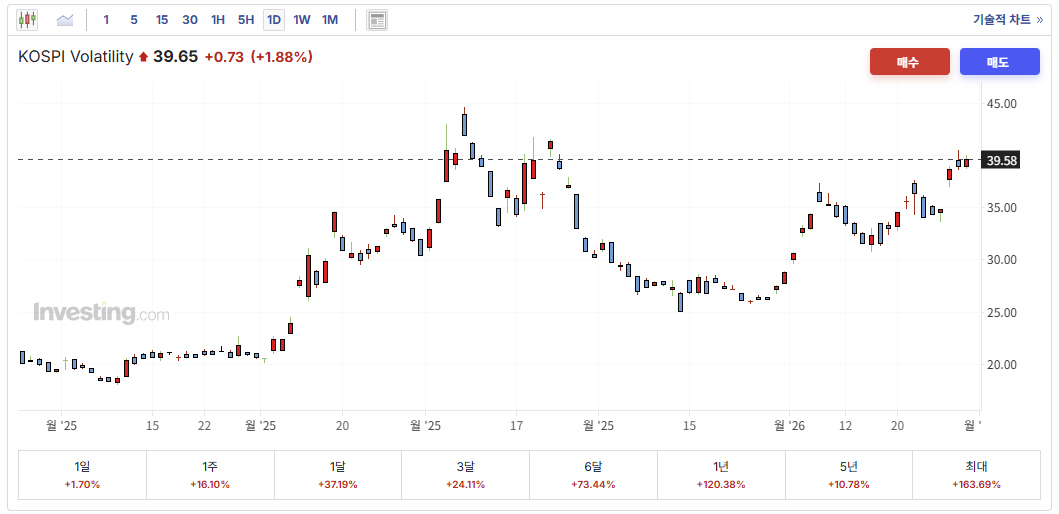1059x514 pixels.
Task: Click the date label 17 on time axis
Action: tap(517, 426)
